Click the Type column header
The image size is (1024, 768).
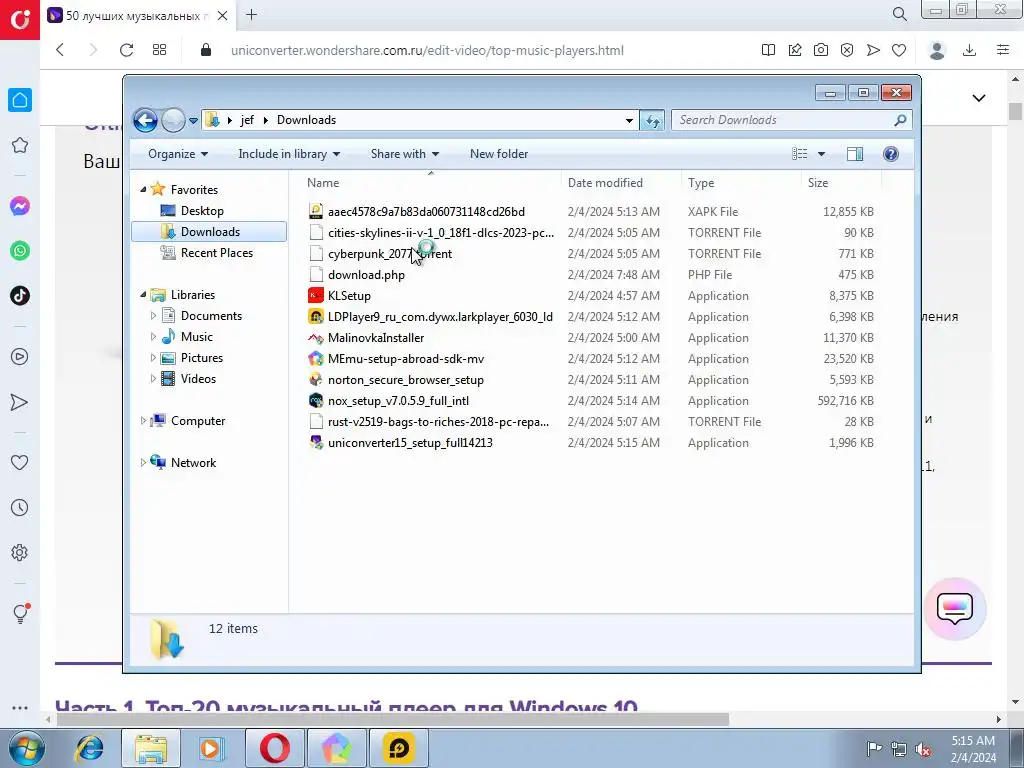741,183
